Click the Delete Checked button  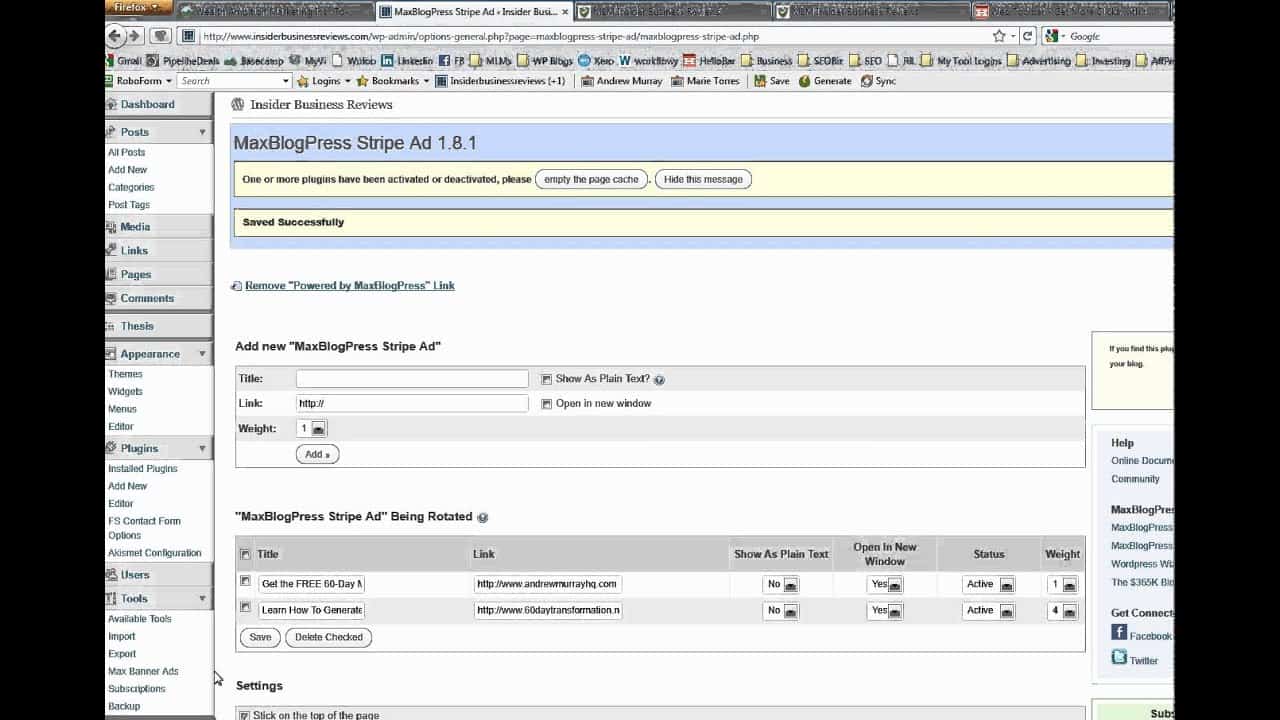tap(329, 637)
